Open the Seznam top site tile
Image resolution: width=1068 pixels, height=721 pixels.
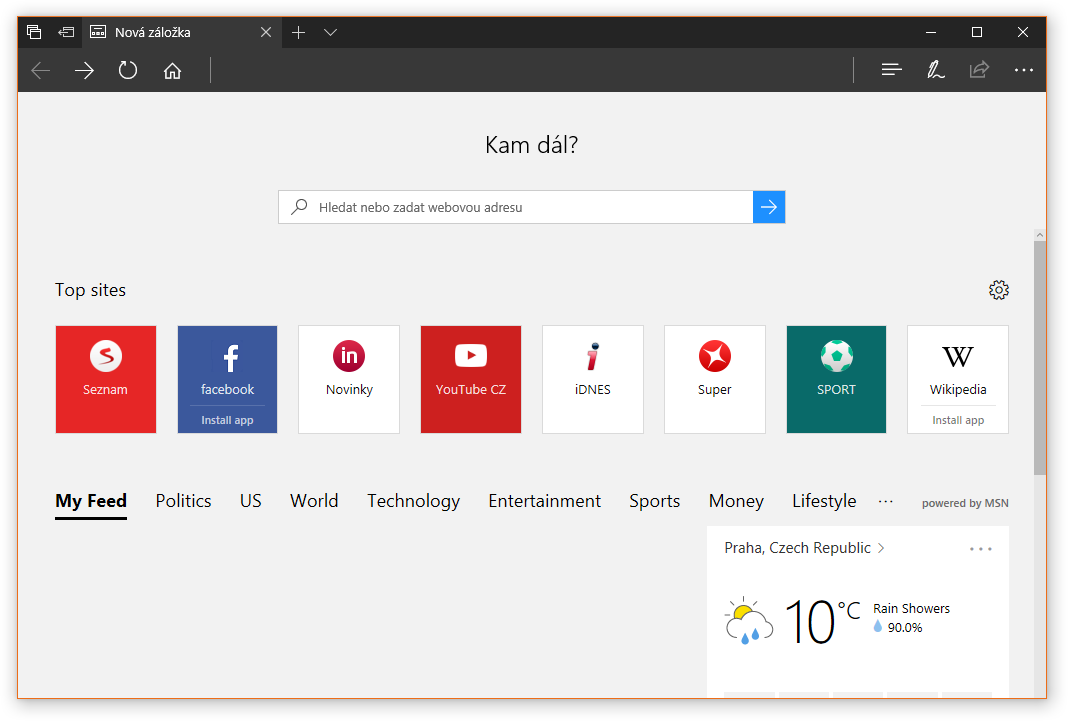pyautogui.click(x=106, y=379)
